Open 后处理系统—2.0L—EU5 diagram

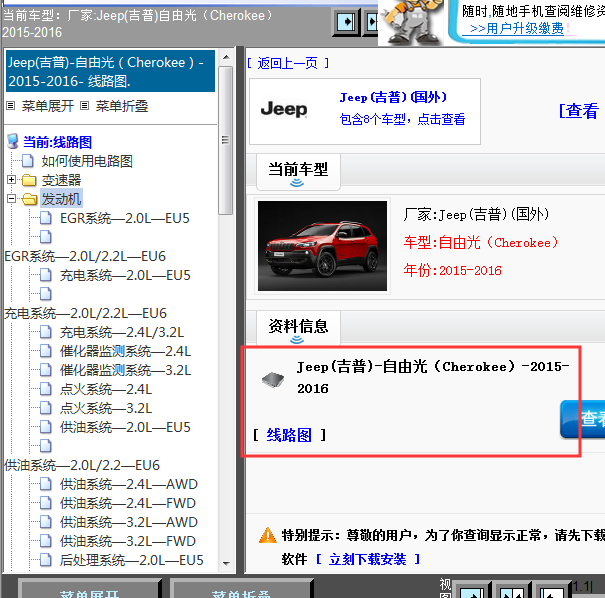coord(132,560)
